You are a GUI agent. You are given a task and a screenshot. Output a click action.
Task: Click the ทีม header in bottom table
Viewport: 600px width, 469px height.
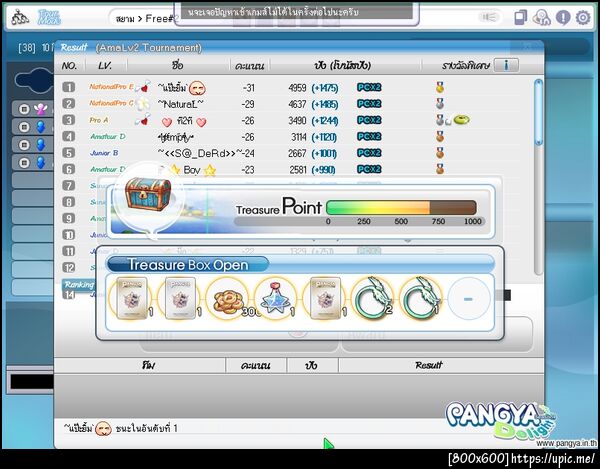(148, 365)
